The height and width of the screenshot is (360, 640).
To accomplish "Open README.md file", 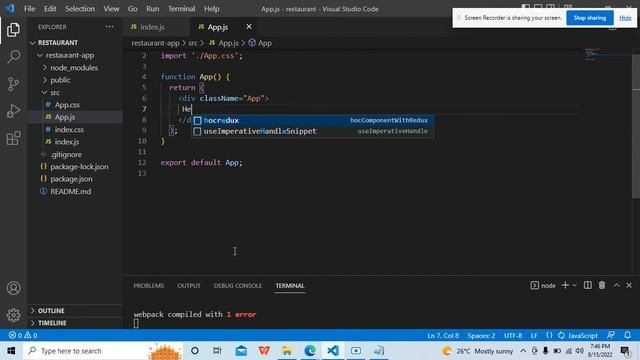I will pos(75,191).
